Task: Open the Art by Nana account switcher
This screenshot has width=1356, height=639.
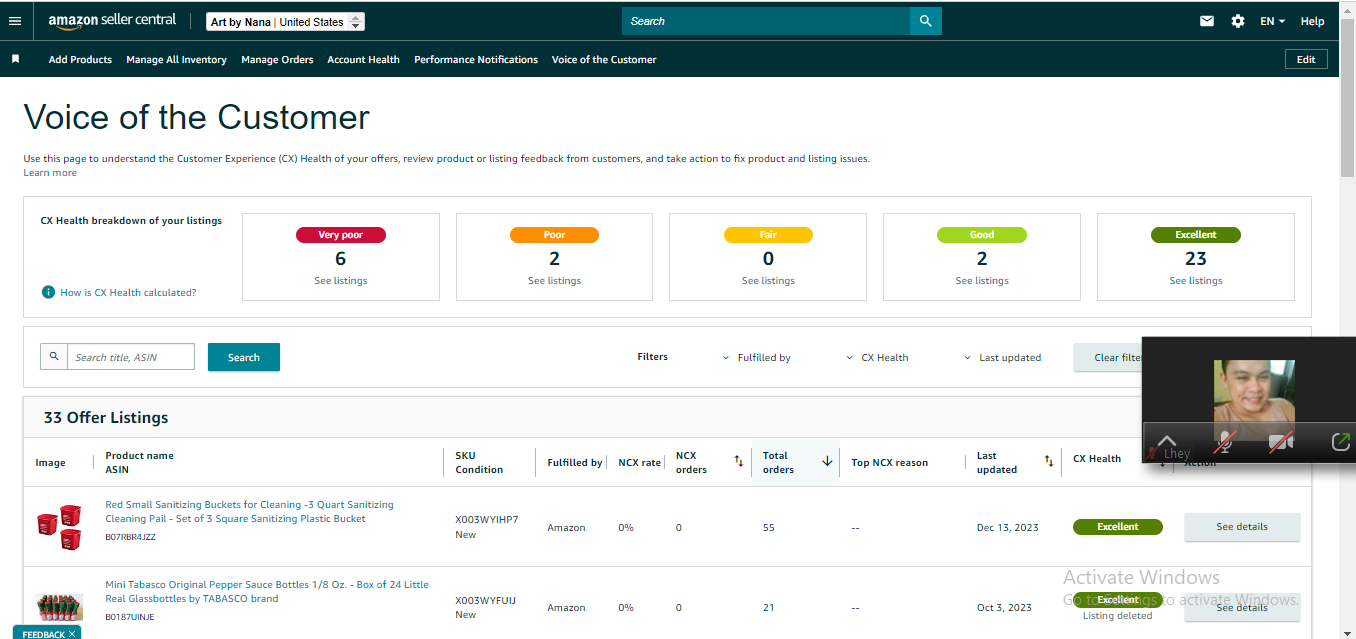Action: coord(286,21)
